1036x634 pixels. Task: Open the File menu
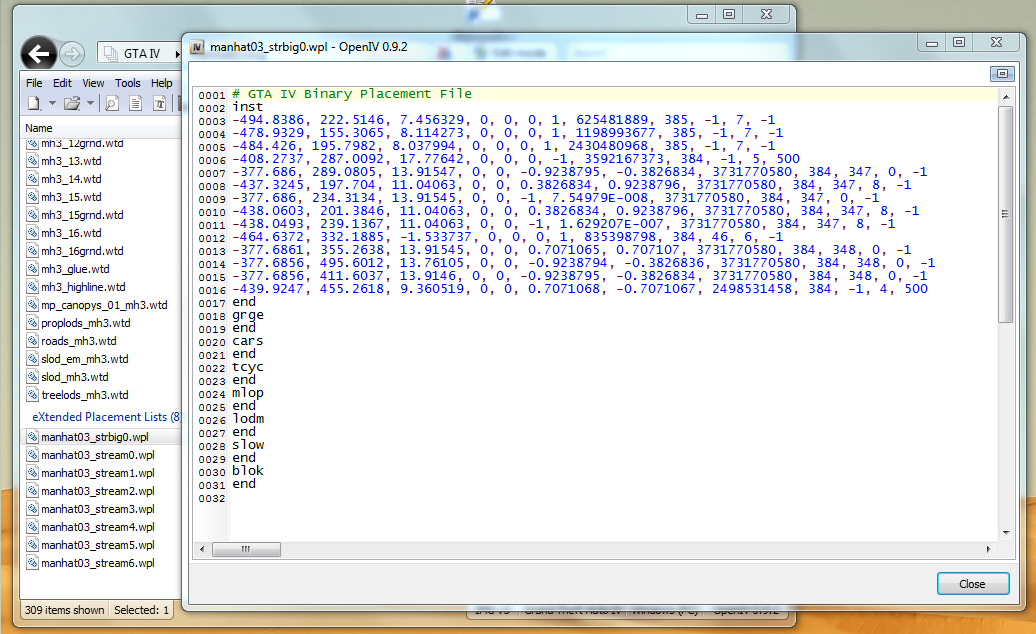(34, 83)
